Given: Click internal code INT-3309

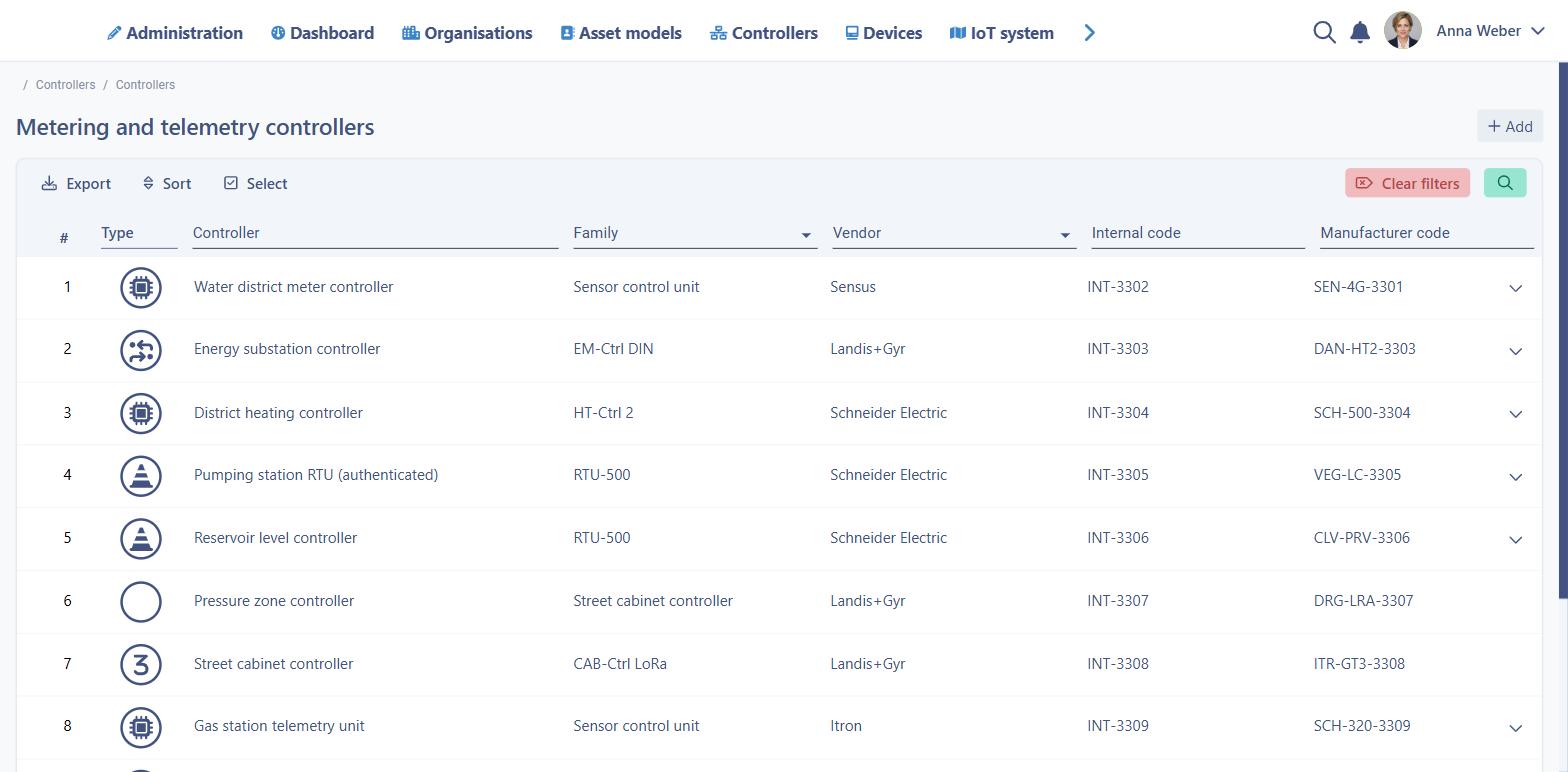Looking at the screenshot, I should [x=1118, y=726].
